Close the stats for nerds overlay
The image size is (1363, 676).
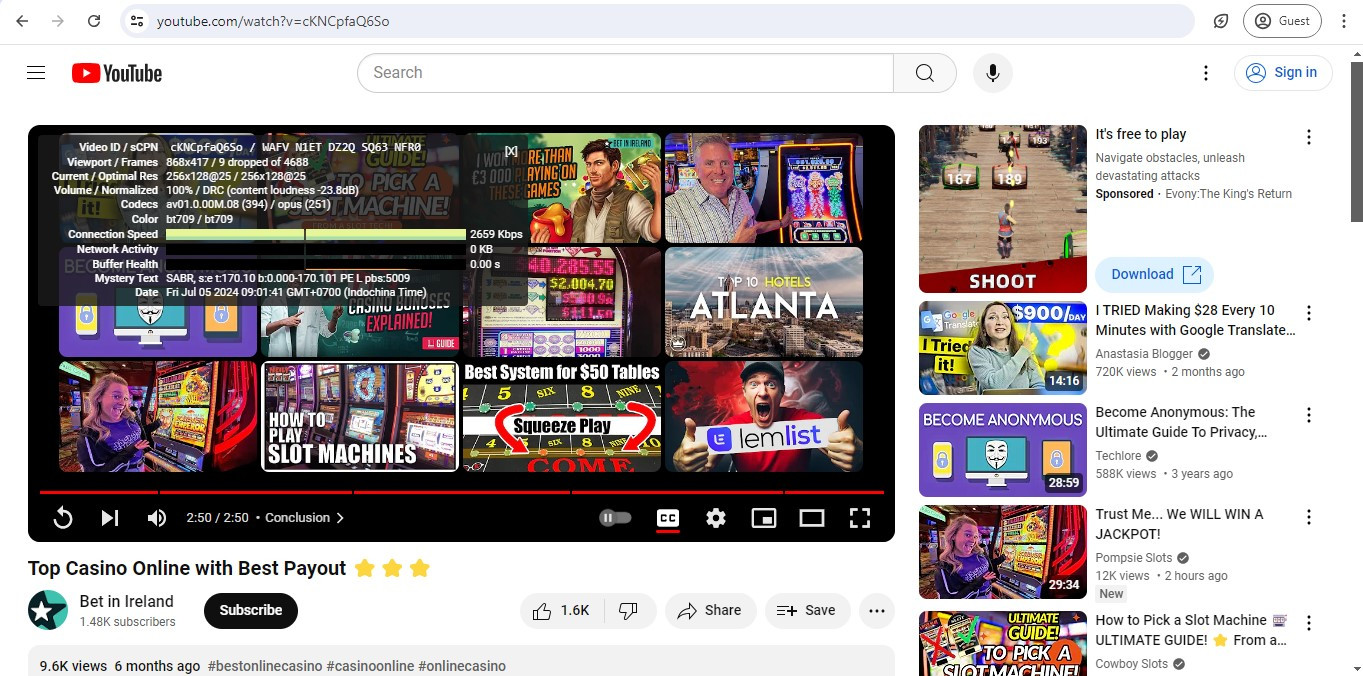click(x=511, y=151)
